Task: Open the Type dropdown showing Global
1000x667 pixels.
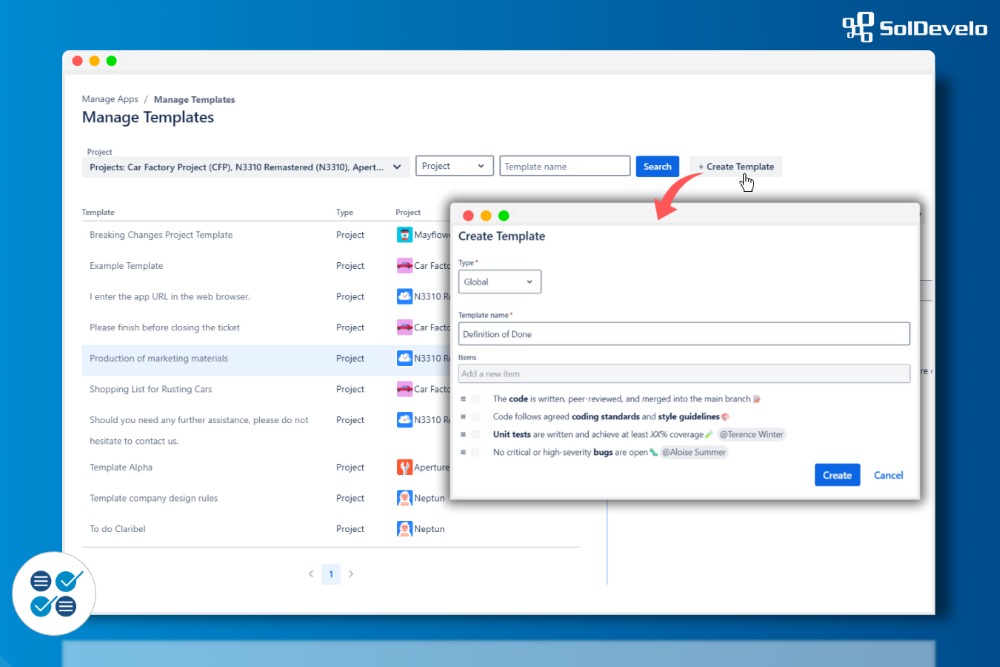Action: (499, 281)
